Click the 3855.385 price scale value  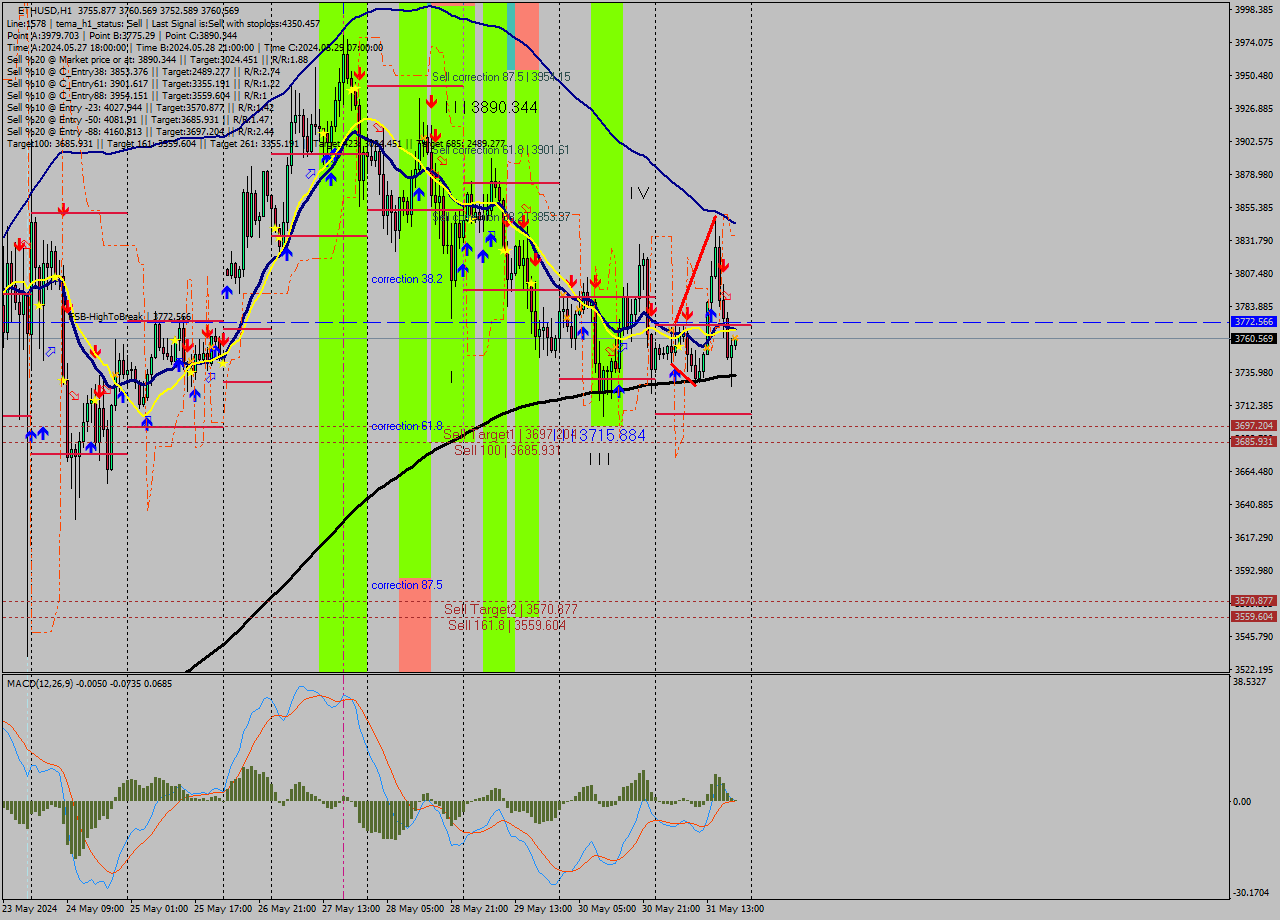pyautogui.click(x=1253, y=208)
